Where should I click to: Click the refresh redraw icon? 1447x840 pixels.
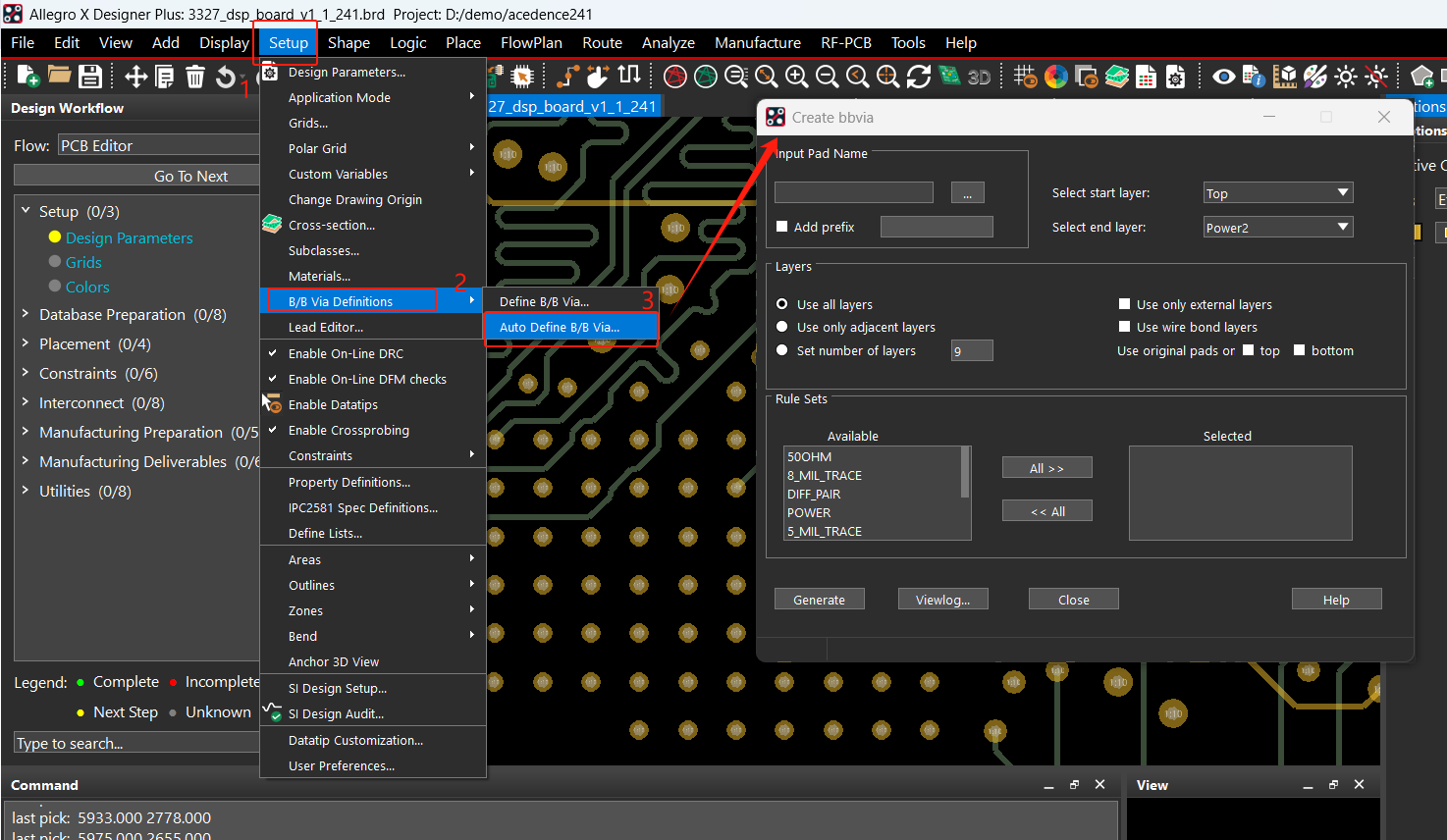point(919,77)
